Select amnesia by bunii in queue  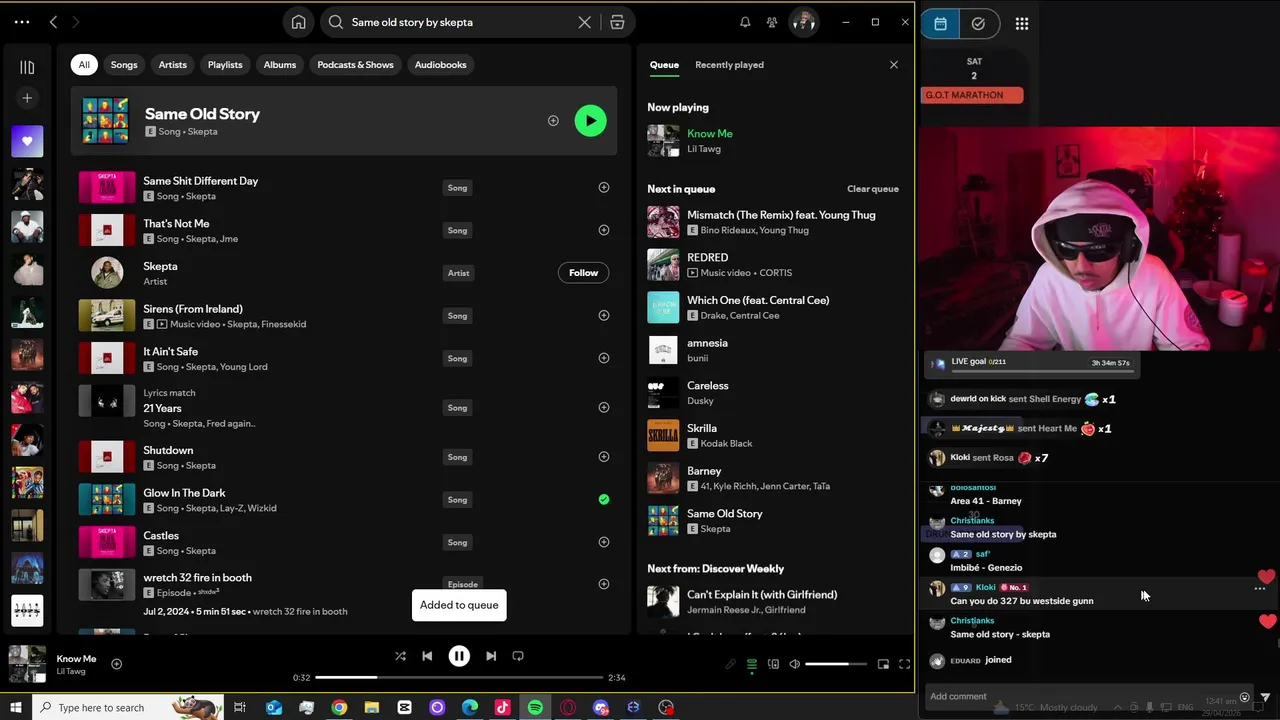(773, 350)
